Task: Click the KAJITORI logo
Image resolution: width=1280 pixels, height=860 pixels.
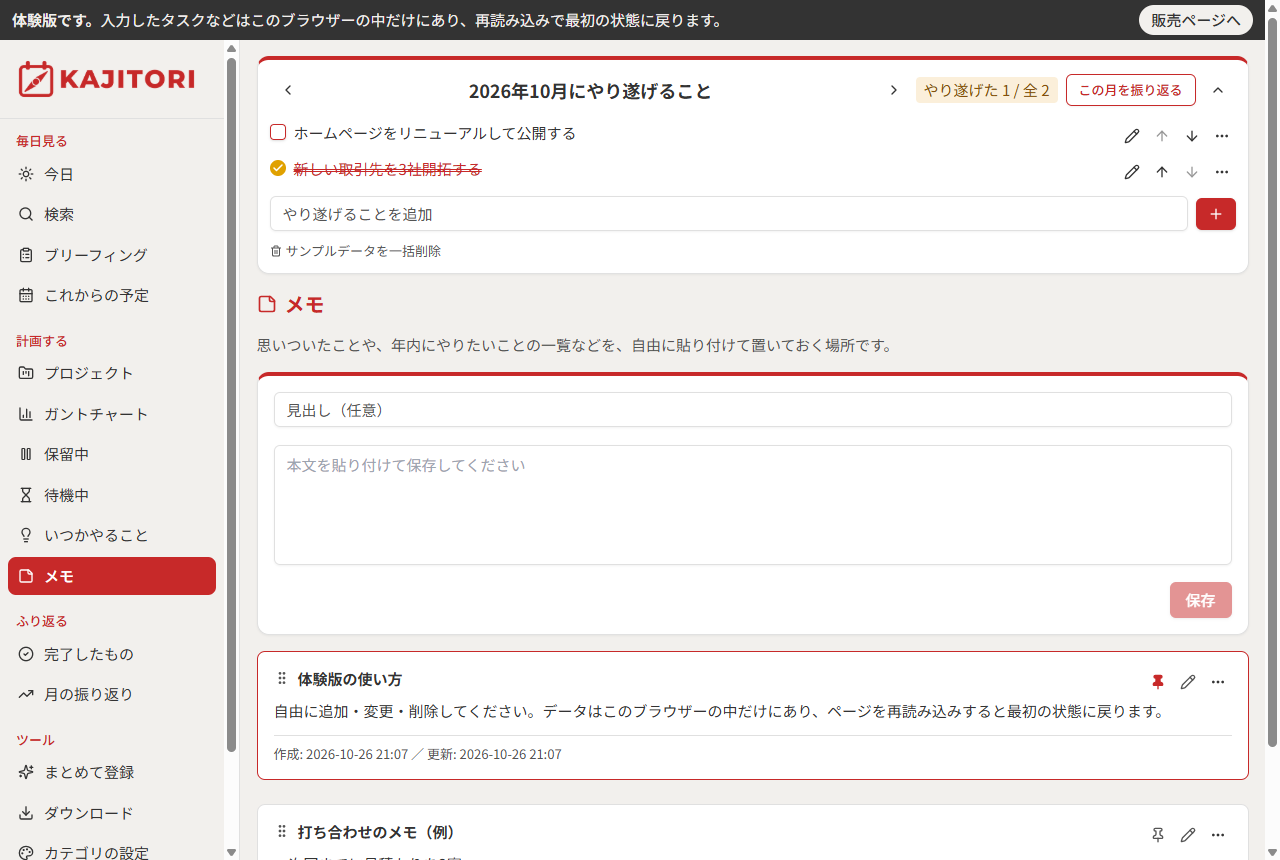Action: pos(106,79)
